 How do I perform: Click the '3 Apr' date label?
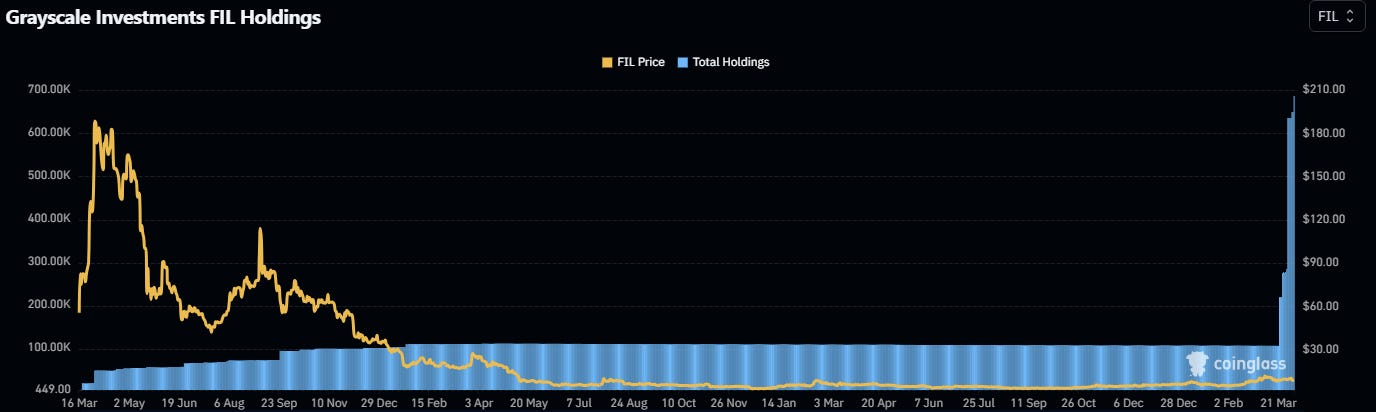(x=478, y=403)
